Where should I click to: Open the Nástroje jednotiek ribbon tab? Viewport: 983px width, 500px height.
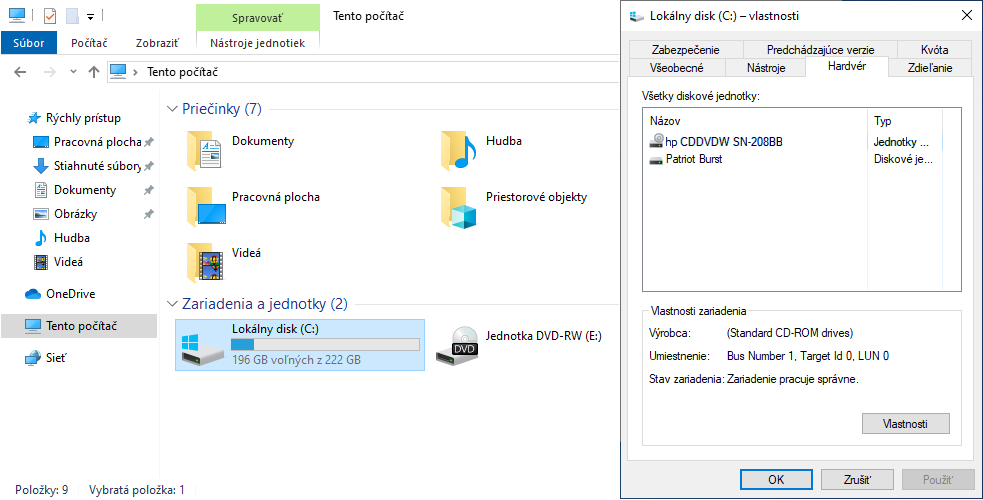(258, 43)
